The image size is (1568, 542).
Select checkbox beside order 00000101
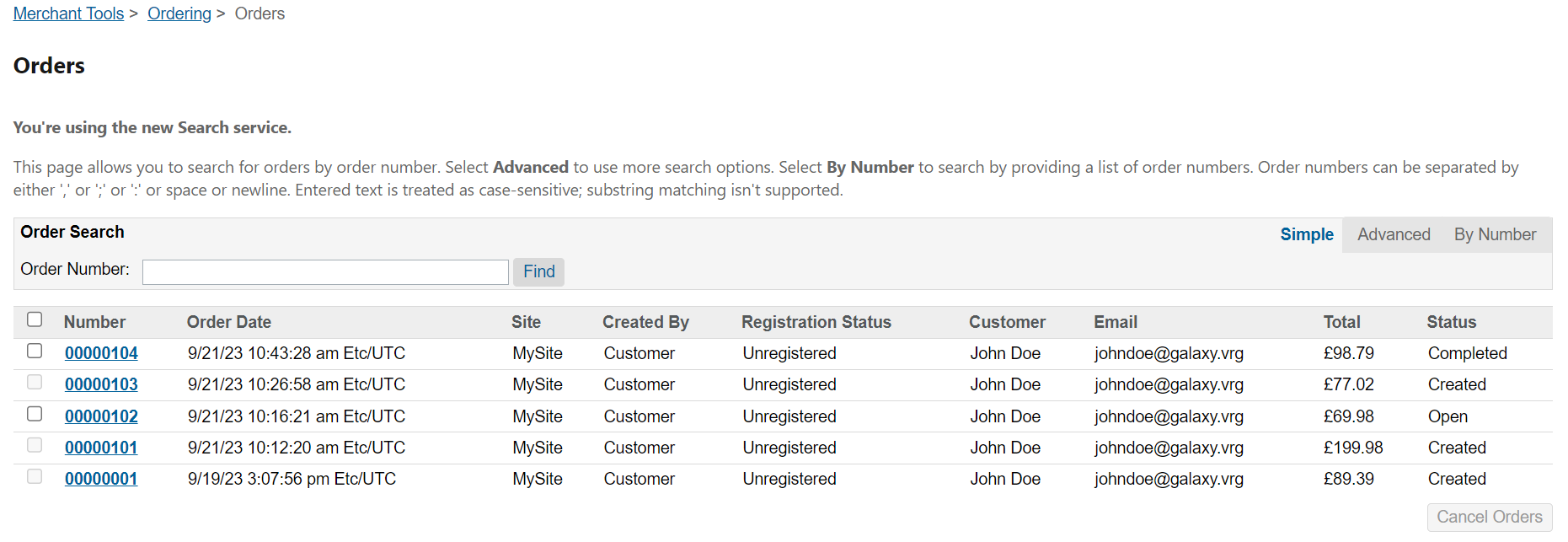(x=35, y=445)
